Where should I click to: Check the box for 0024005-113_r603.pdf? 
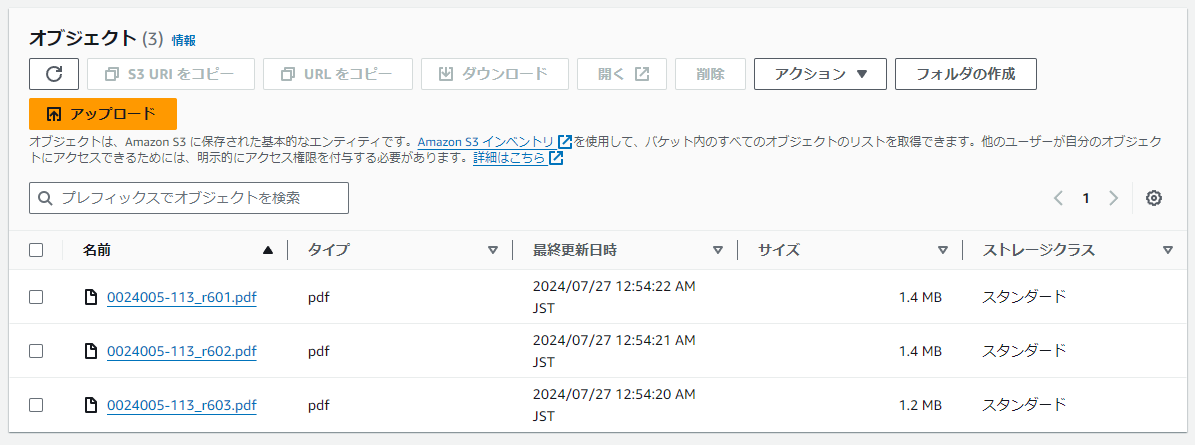(36, 405)
